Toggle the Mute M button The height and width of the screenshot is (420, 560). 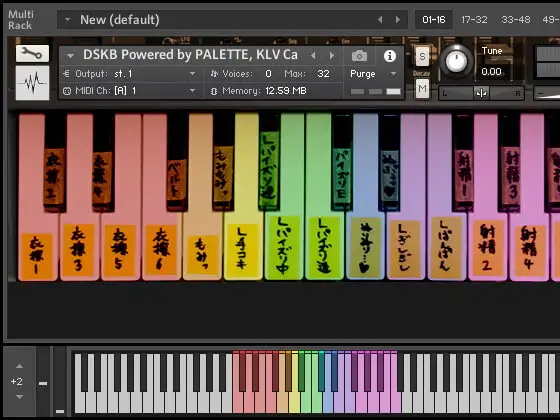[x=422, y=88]
